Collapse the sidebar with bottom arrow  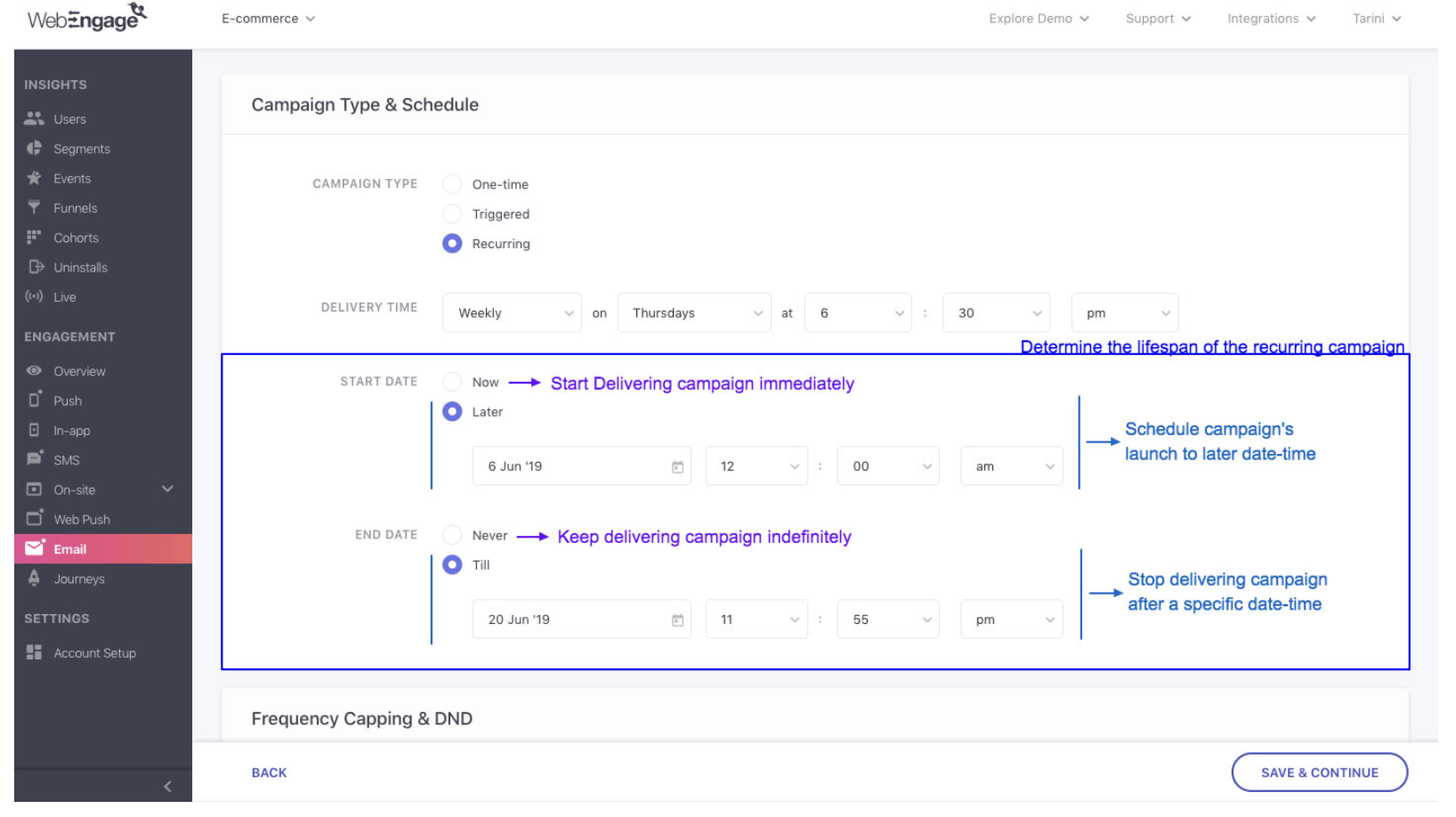pos(167,787)
